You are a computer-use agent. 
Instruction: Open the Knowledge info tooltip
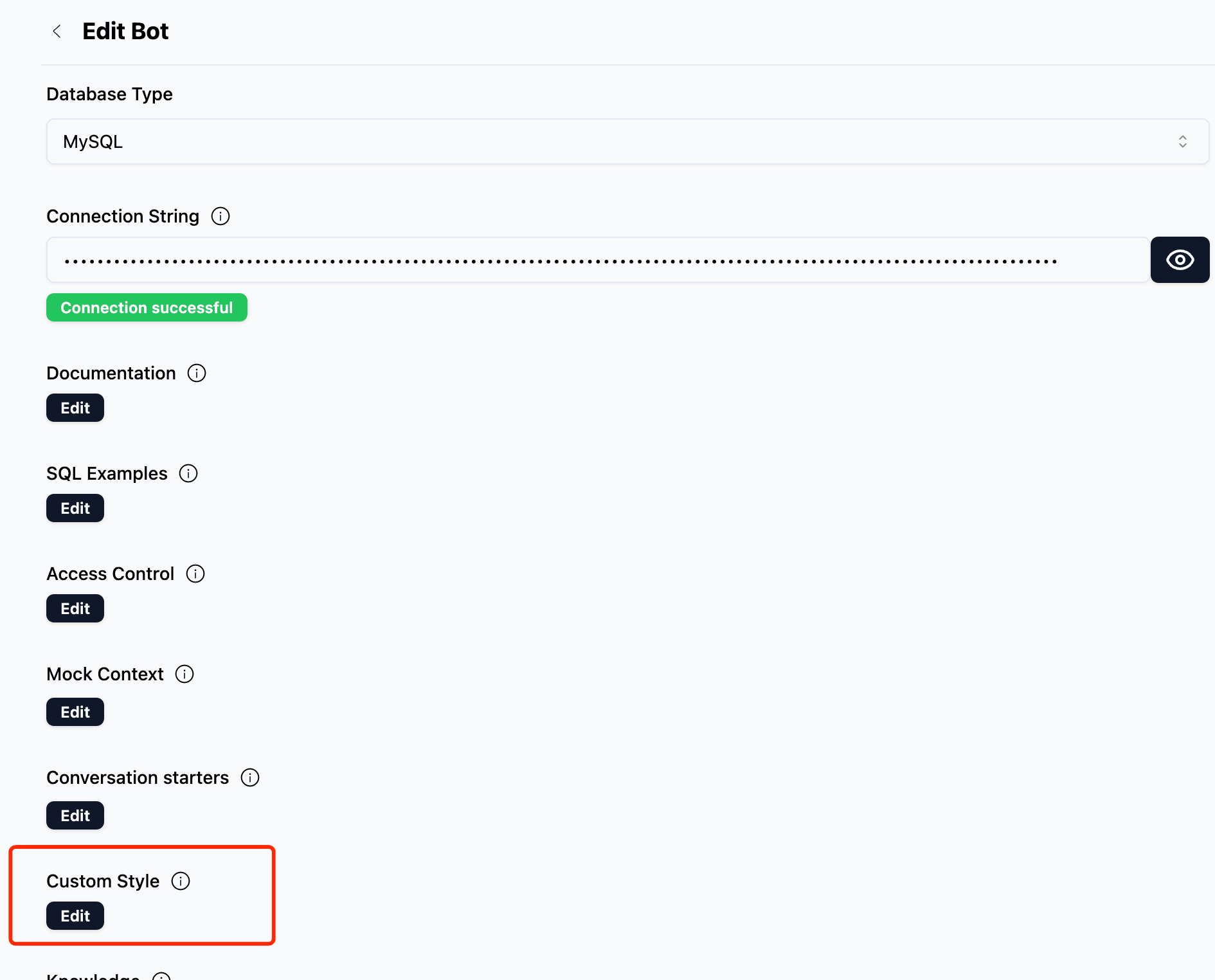(x=162, y=976)
